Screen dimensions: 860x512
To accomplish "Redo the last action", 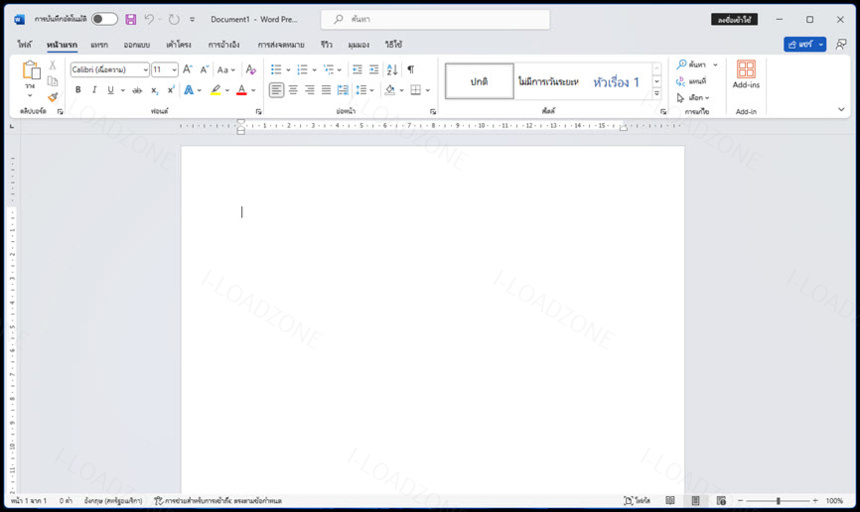I will 174,19.
